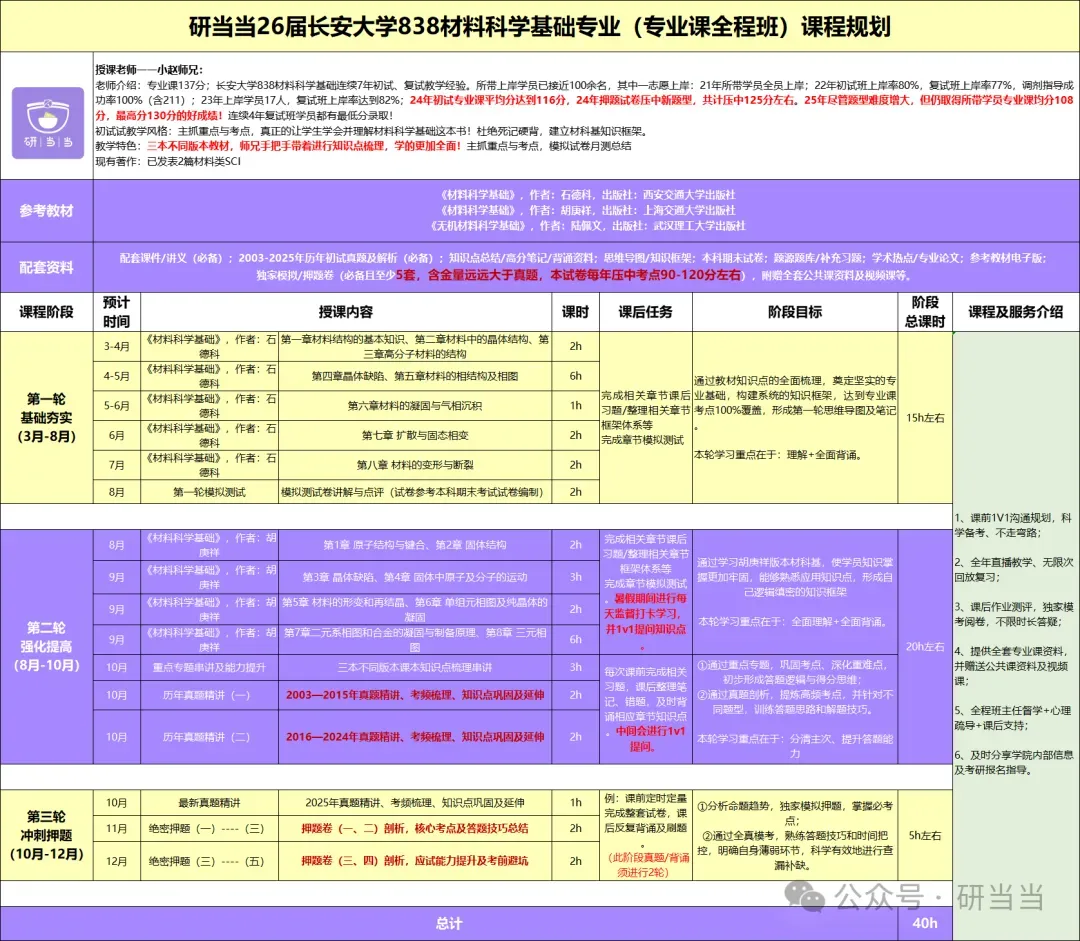Click the '20h左右' total hours cell
This screenshot has height=941, width=1080.
pos(925,646)
